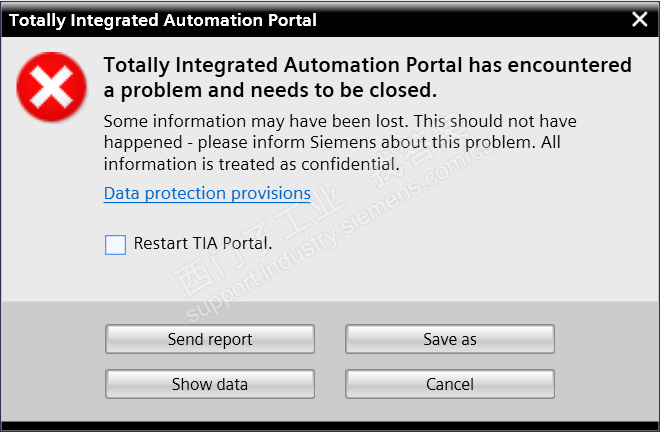
Task: Click the 'Some information may have been lost' paragraph
Action: (340, 122)
